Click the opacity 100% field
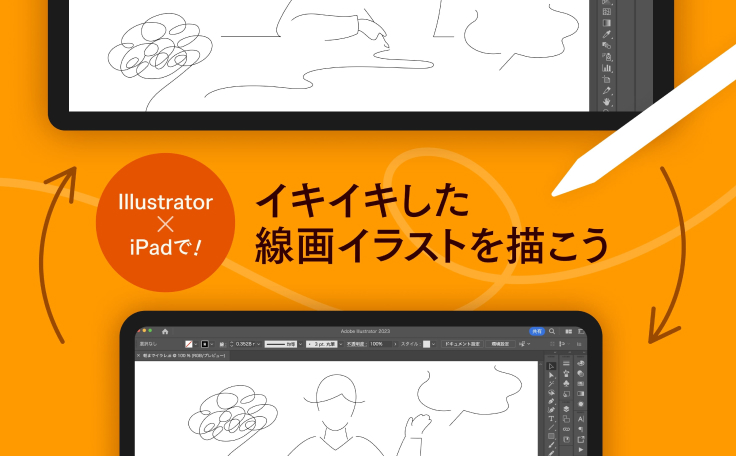 [x=381, y=344]
